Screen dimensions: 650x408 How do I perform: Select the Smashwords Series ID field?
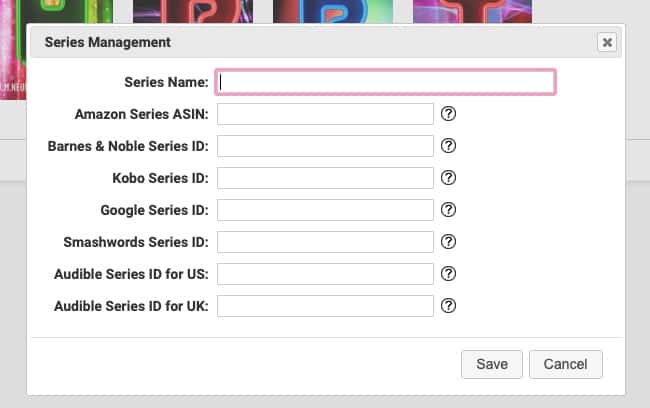tap(325, 242)
